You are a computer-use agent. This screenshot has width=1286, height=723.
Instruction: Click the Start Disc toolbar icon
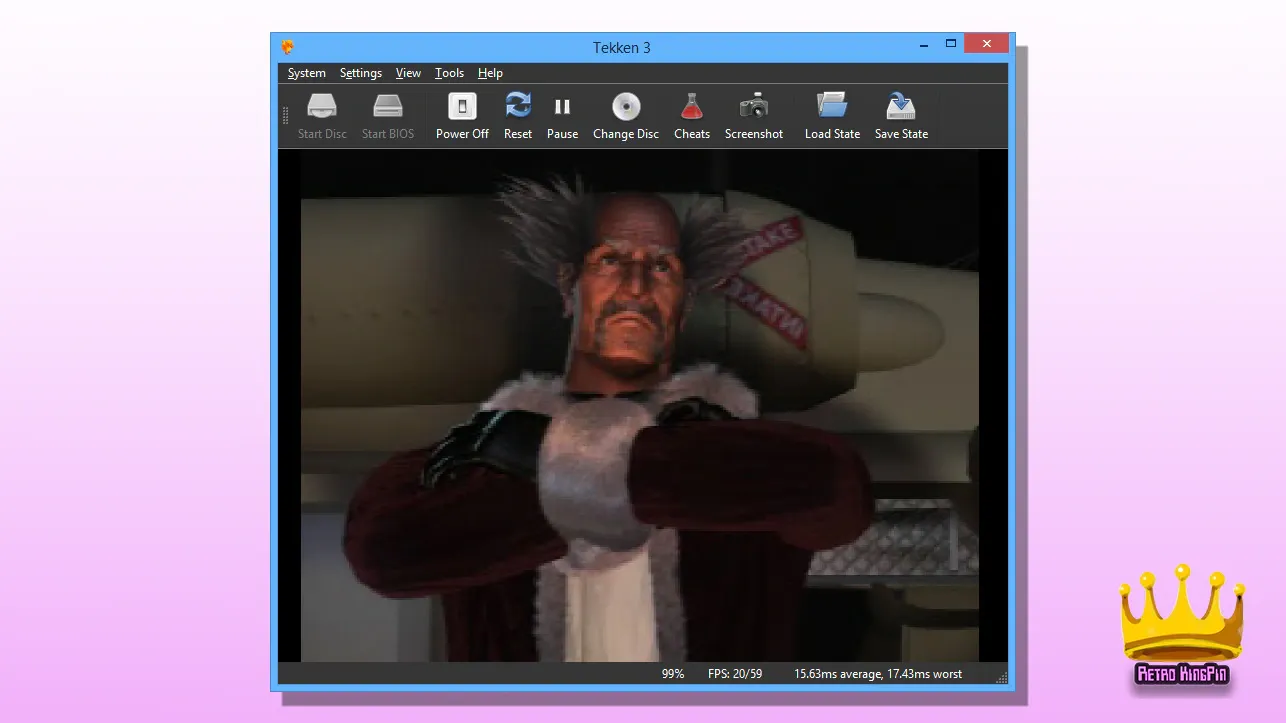pos(322,116)
